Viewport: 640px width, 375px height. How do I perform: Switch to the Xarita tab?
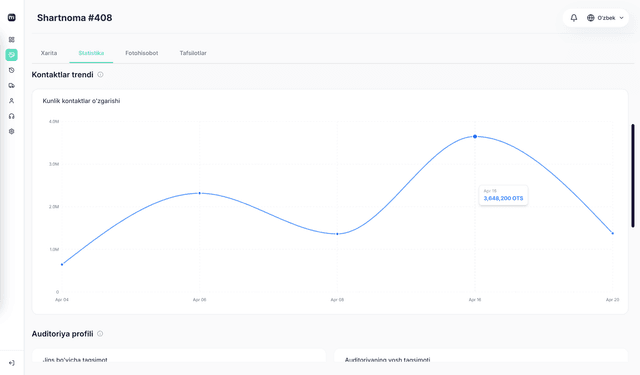click(x=49, y=53)
